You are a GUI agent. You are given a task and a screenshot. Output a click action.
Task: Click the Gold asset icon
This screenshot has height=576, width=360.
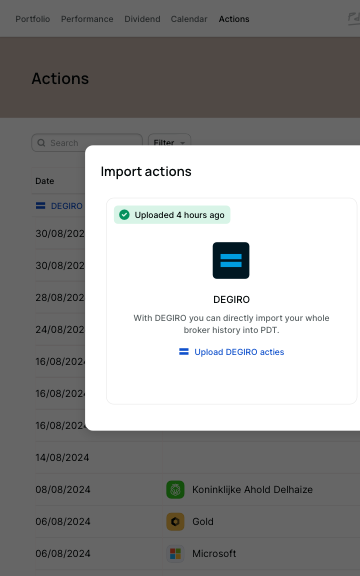[175, 522]
